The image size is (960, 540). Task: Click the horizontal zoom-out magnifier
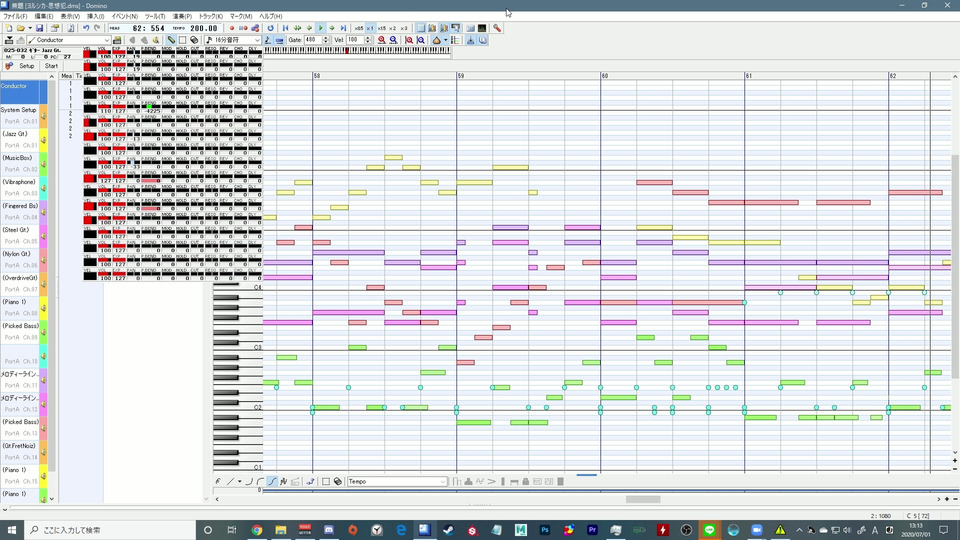coord(394,40)
